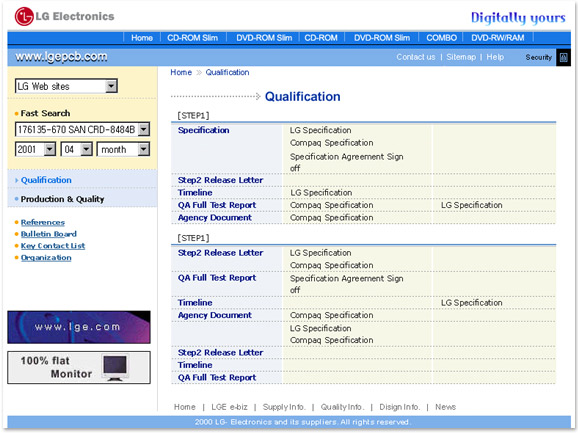Open the Organization link
Screen dimensions: 578x434
click(46, 258)
